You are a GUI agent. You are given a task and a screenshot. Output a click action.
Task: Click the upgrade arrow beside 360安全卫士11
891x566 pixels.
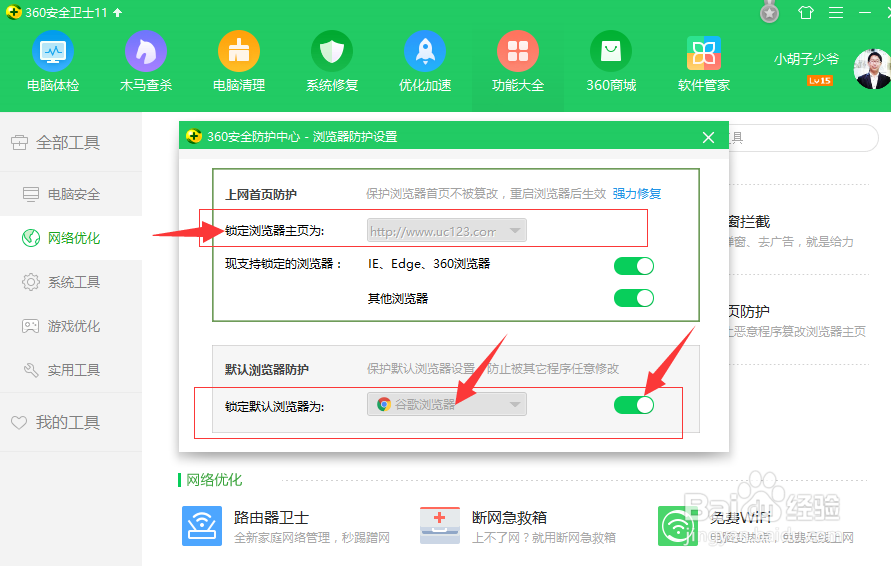(x=118, y=13)
